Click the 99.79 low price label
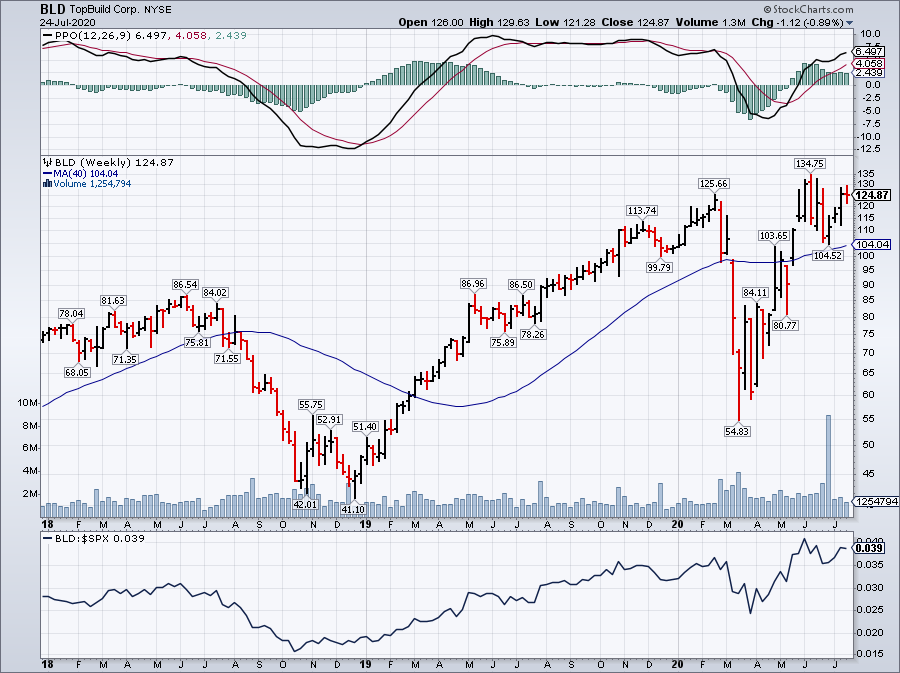The height and width of the screenshot is (673, 900). coord(659,267)
